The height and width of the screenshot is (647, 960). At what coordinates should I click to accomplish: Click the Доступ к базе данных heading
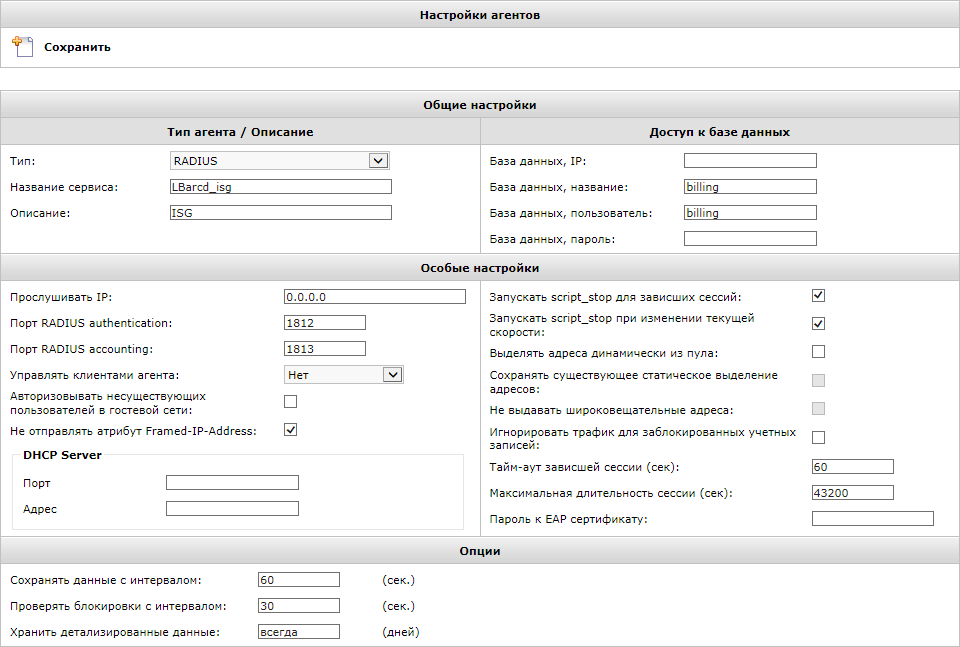(x=720, y=132)
